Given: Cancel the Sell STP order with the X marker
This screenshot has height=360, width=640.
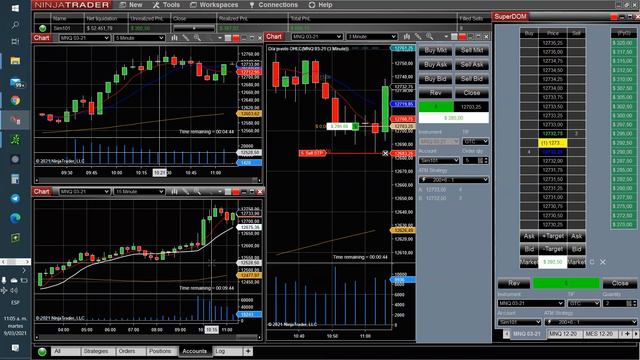Looking at the screenshot, I should click(385, 153).
